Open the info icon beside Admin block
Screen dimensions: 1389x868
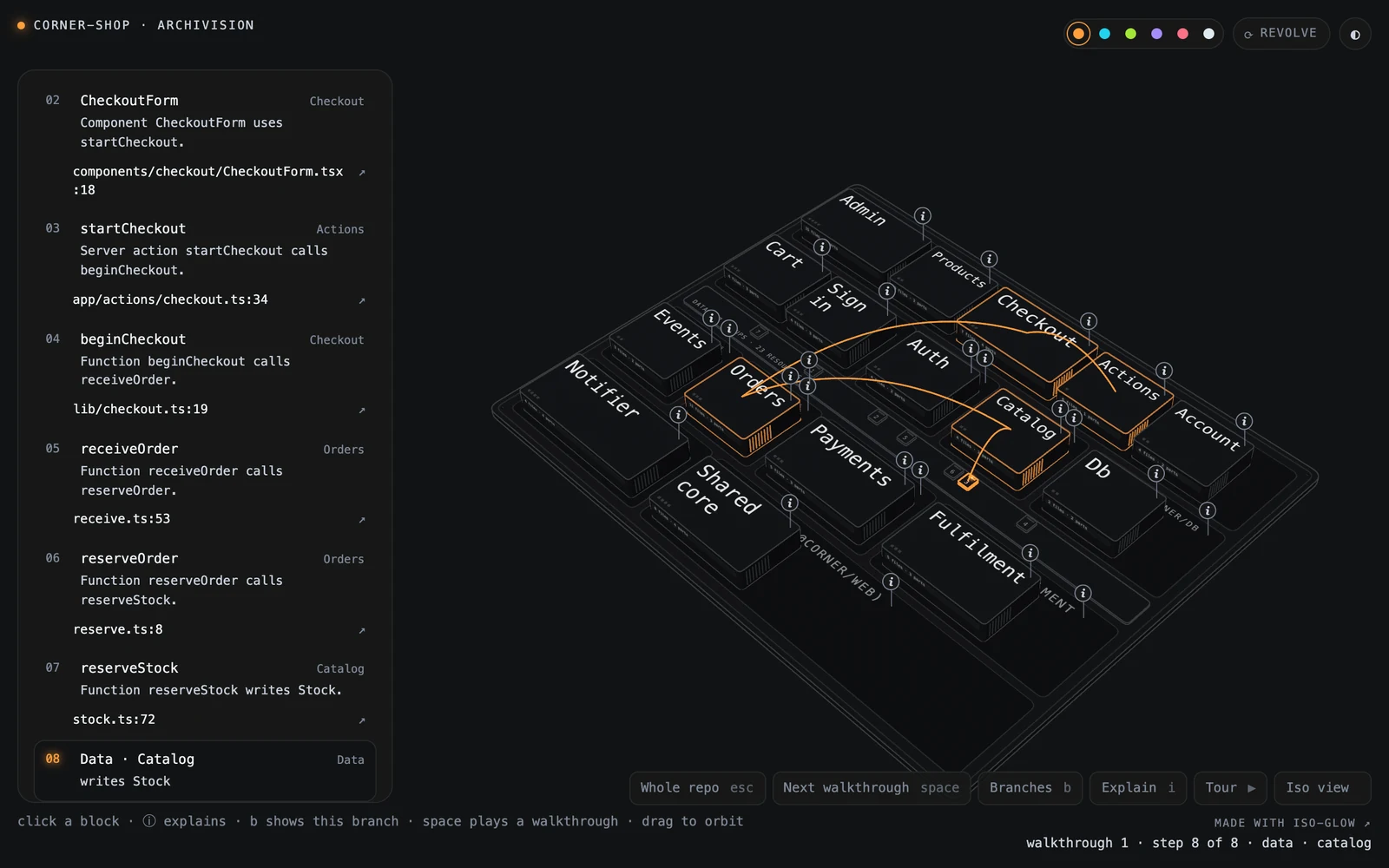point(923,215)
